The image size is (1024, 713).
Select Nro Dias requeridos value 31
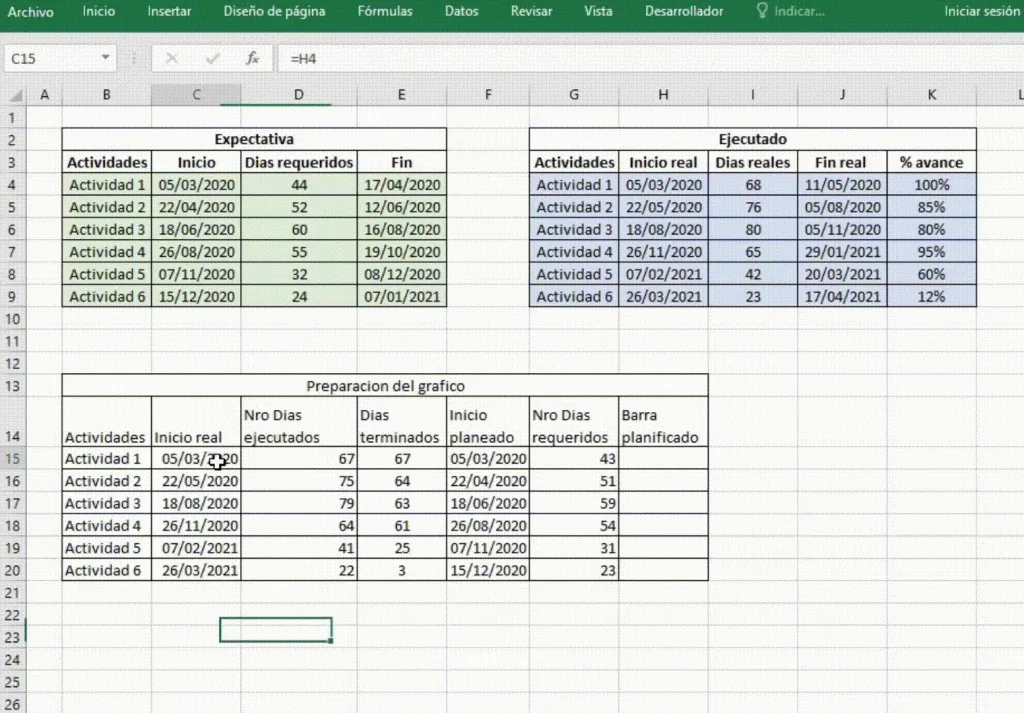click(573, 547)
